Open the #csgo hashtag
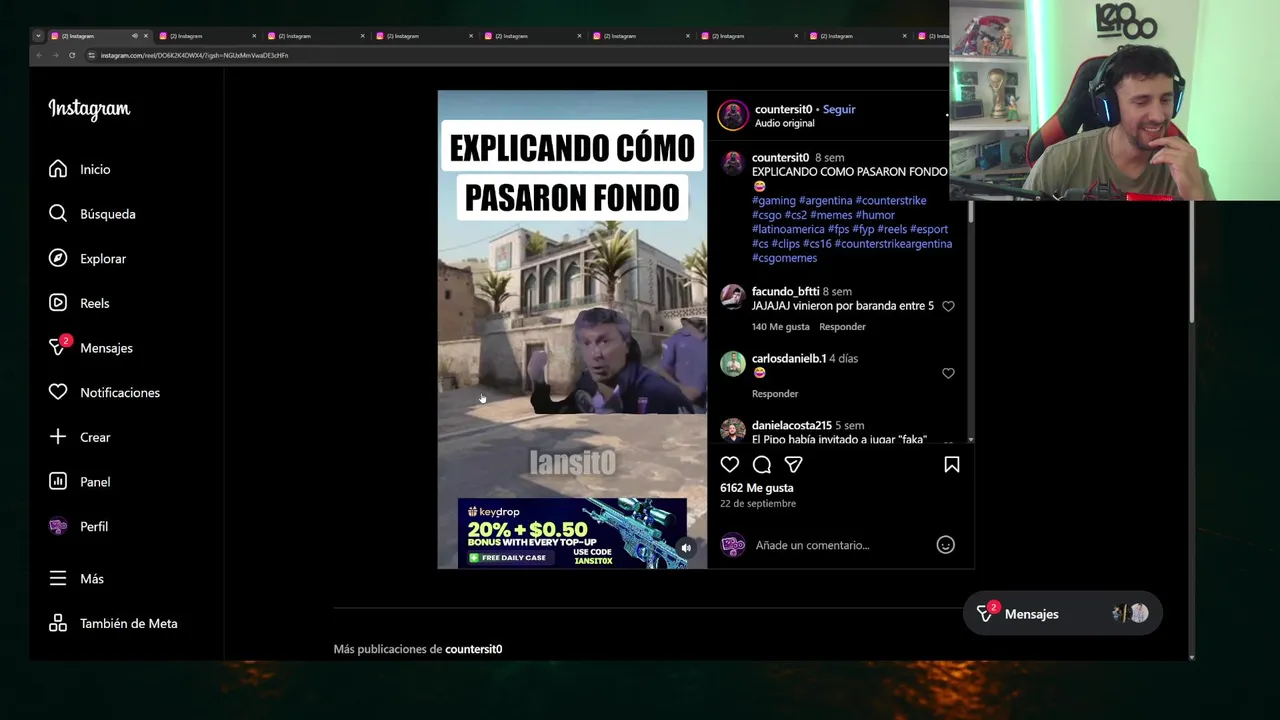Viewport: 1280px width, 720px height. tap(767, 215)
